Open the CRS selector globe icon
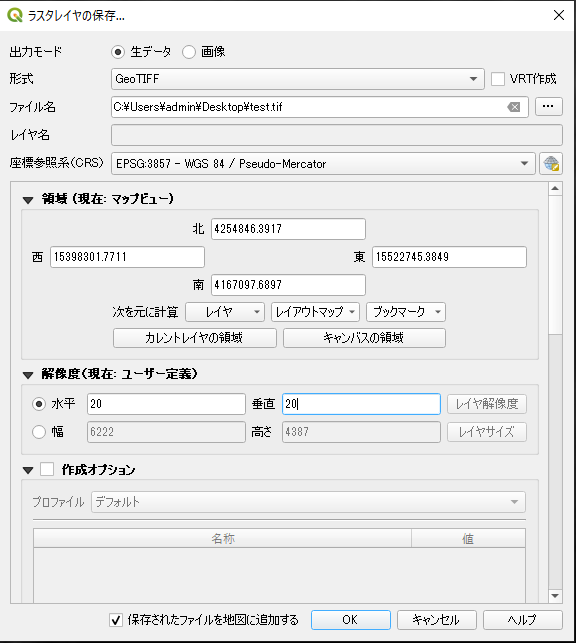 [x=551, y=164]
